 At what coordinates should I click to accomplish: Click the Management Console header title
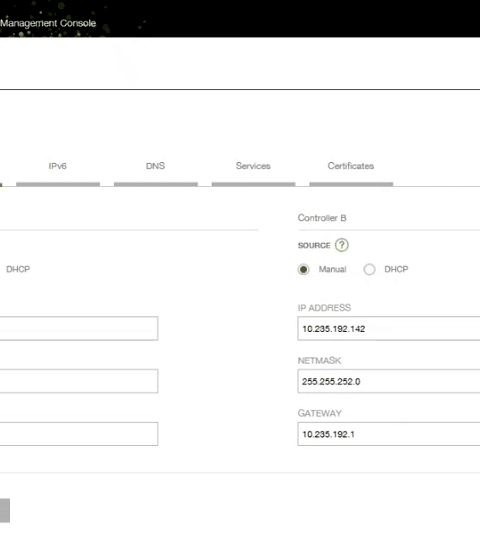coord(48,24)
